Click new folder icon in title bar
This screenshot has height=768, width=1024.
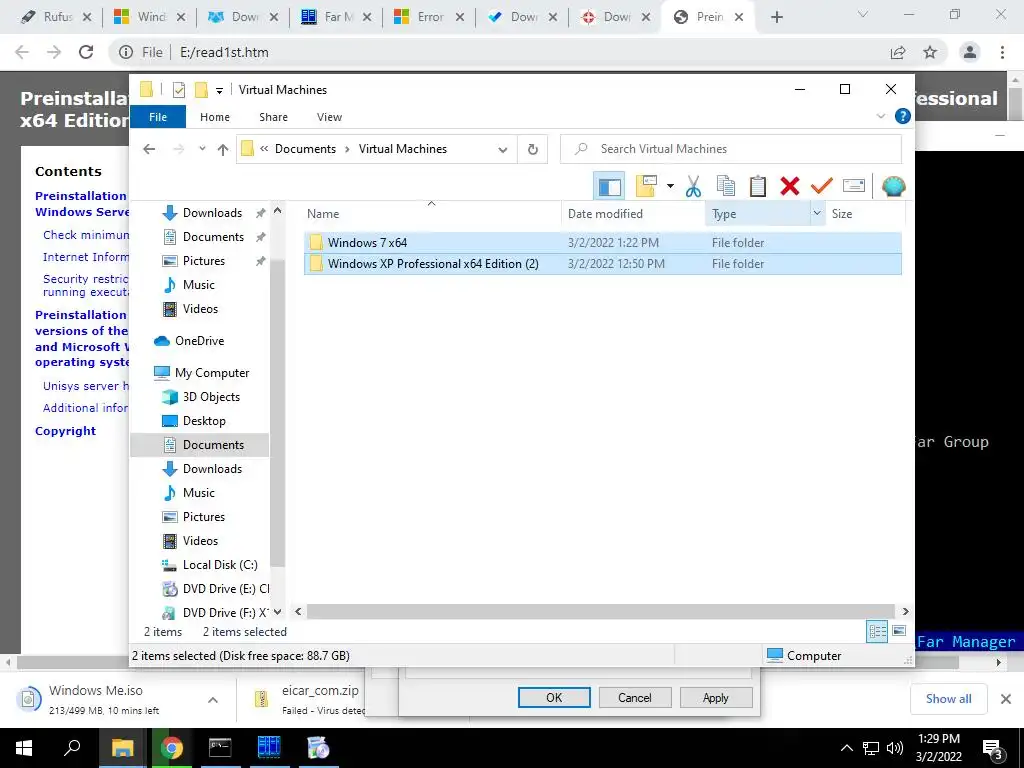(201, 89)
